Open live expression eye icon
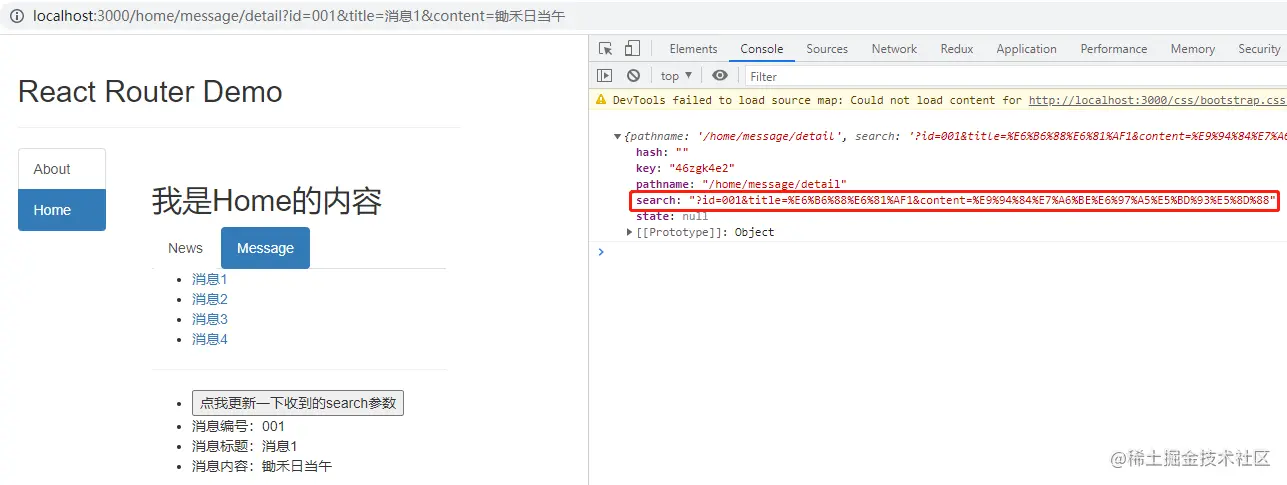 [x=720, y=75]
